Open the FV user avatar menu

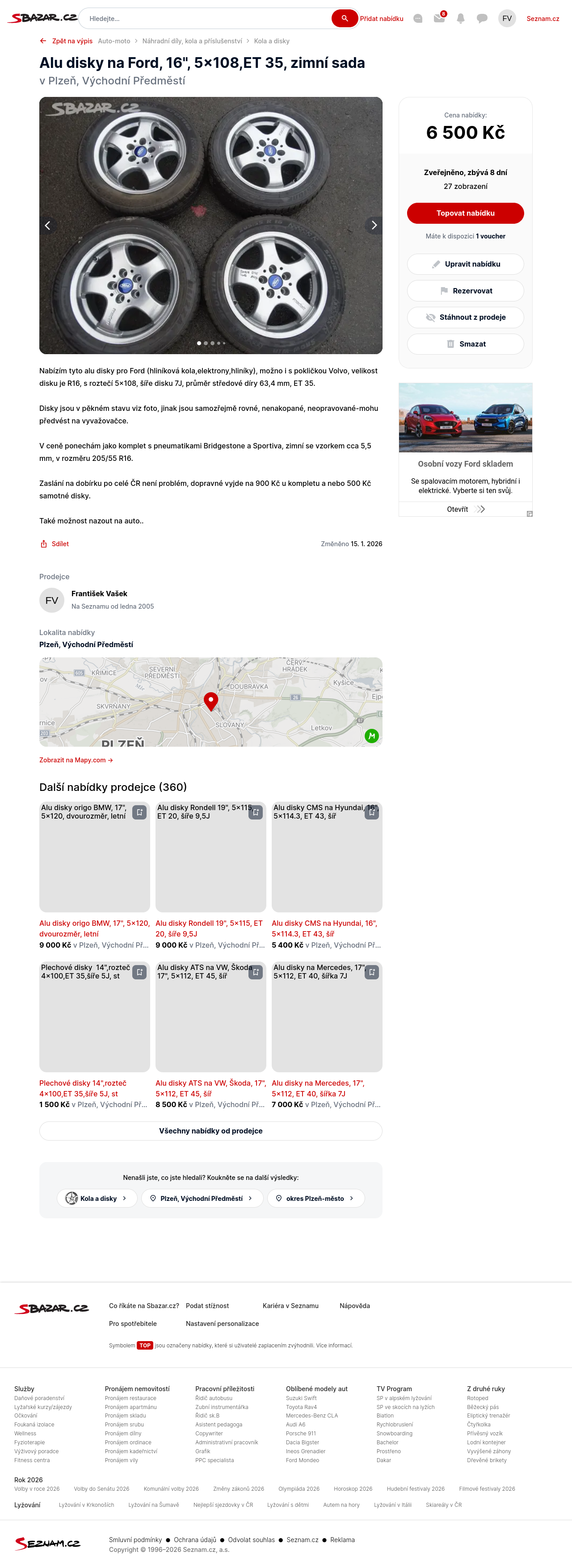click(x=506, y=18)
